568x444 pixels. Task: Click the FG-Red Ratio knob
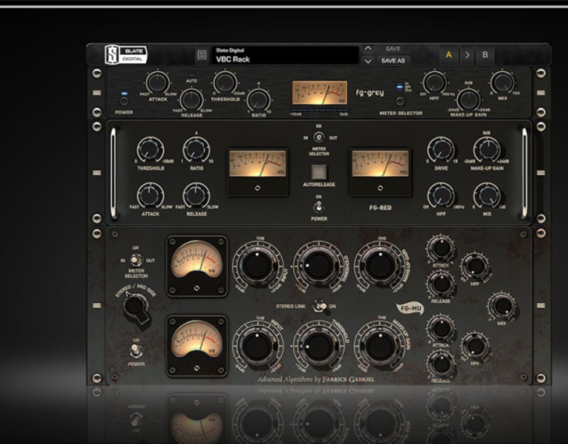pyautogui.click(x=196, y=150)
